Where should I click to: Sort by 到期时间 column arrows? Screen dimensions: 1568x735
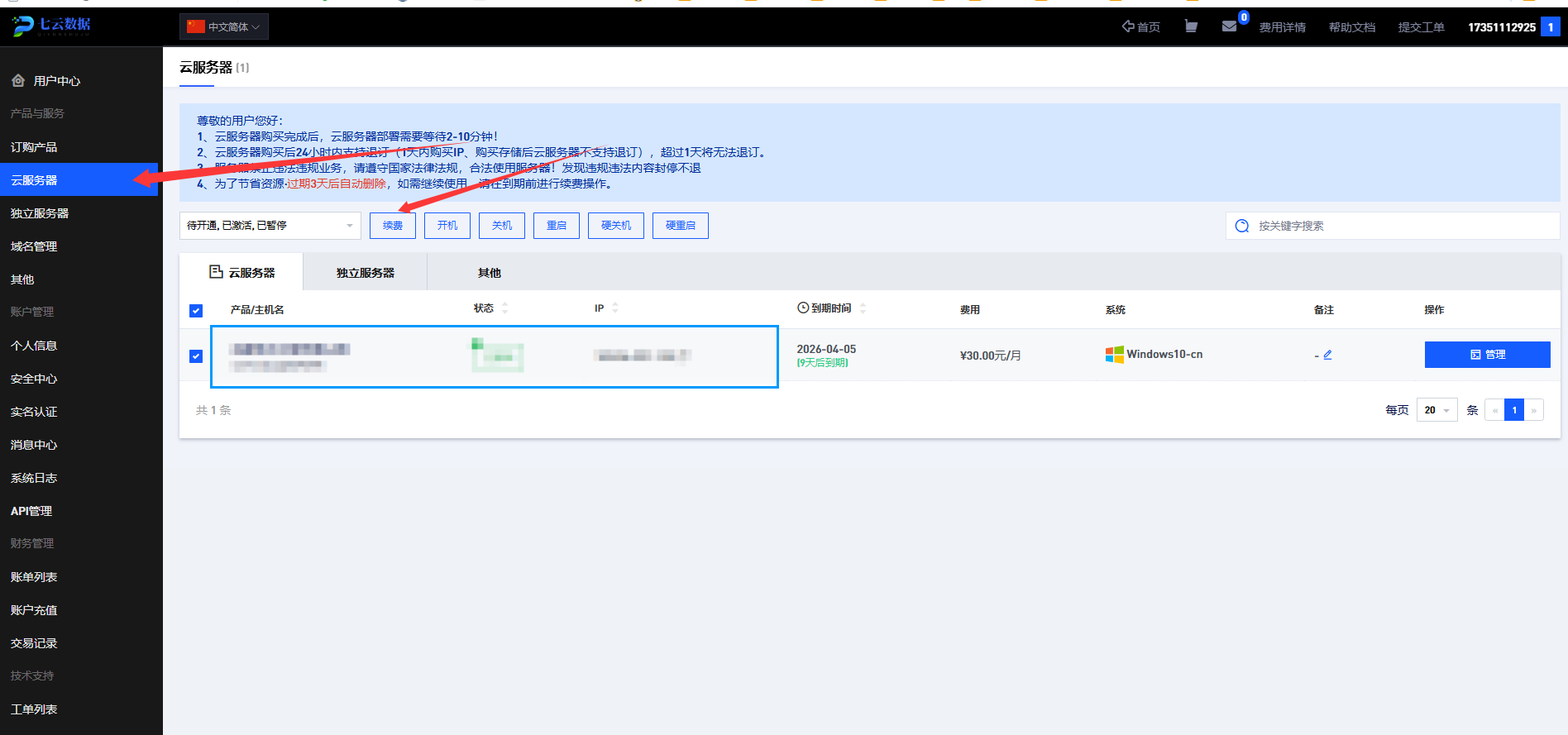(863, 308)
